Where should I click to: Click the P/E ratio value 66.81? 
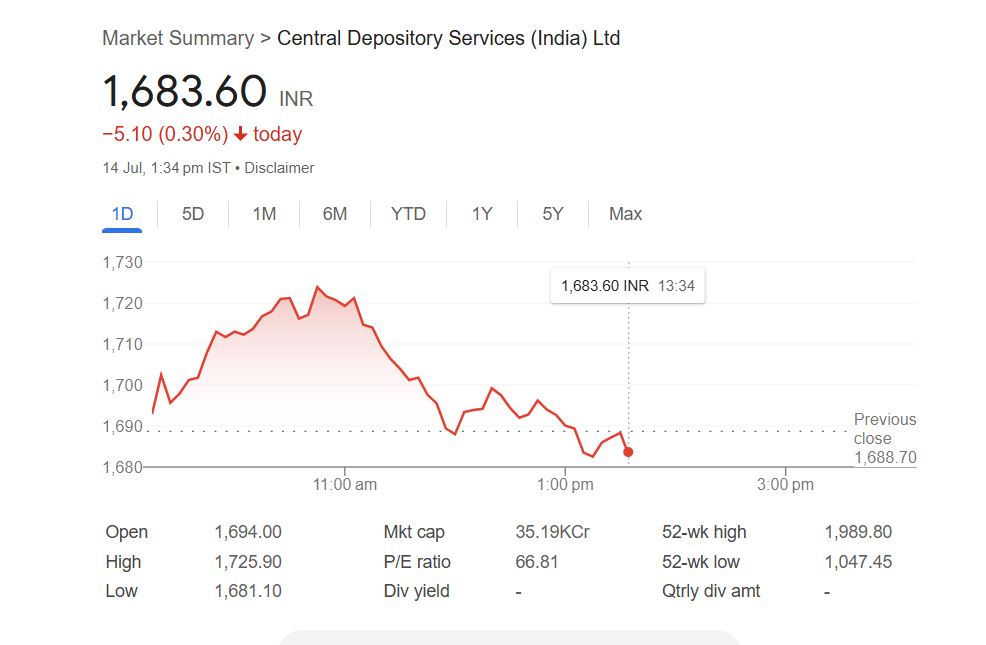coord(537,562)
